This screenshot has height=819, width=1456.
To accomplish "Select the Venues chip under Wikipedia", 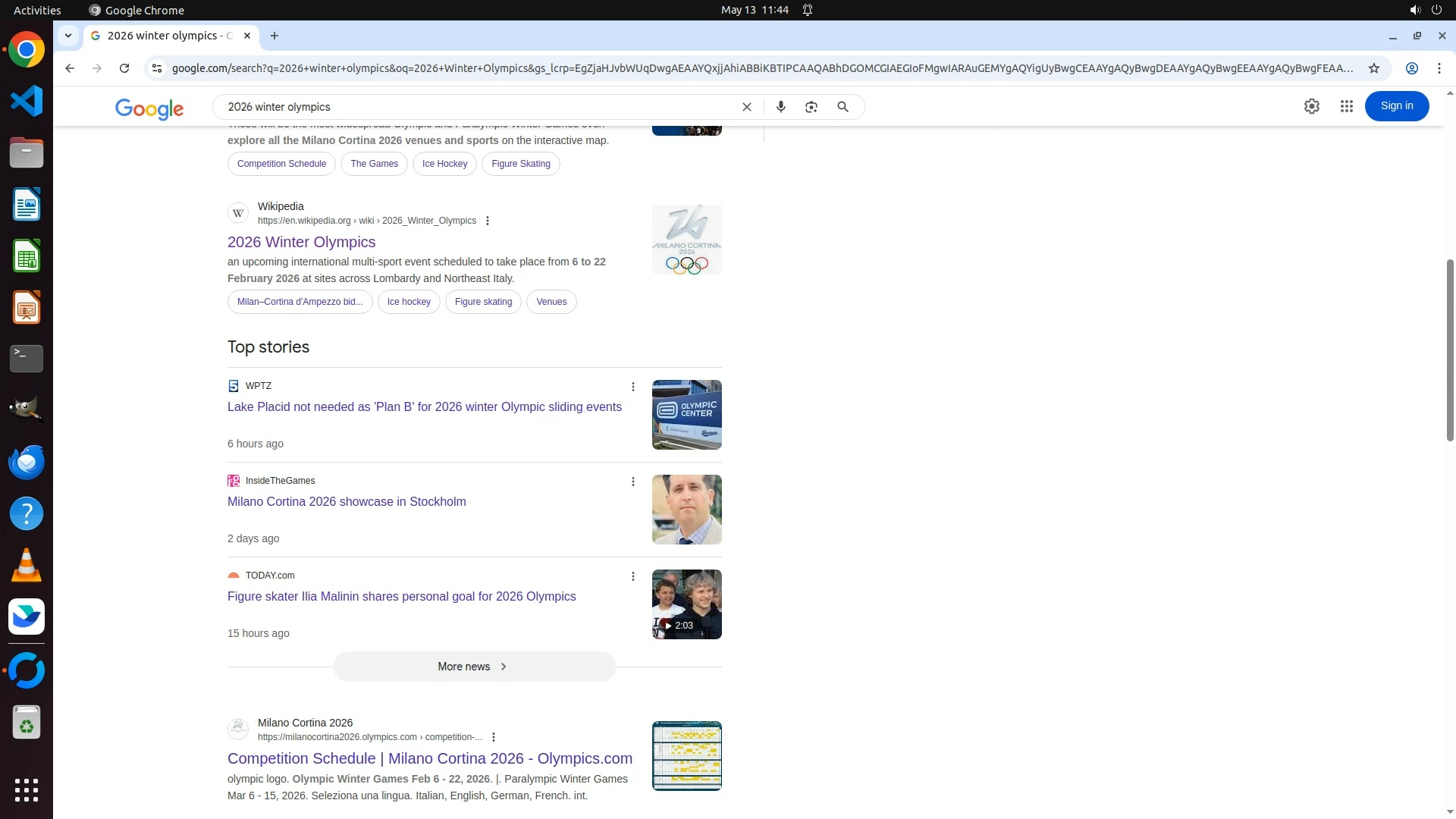I will [x=551, y=302].
